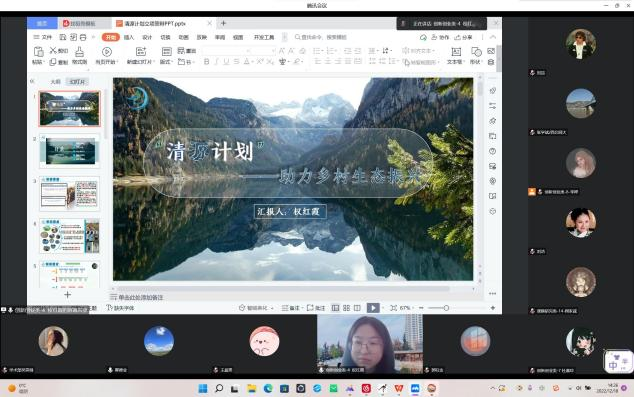Click the Text Box icon in ribbon
Screen dimensions: 634x397
[x=456, y=52]
